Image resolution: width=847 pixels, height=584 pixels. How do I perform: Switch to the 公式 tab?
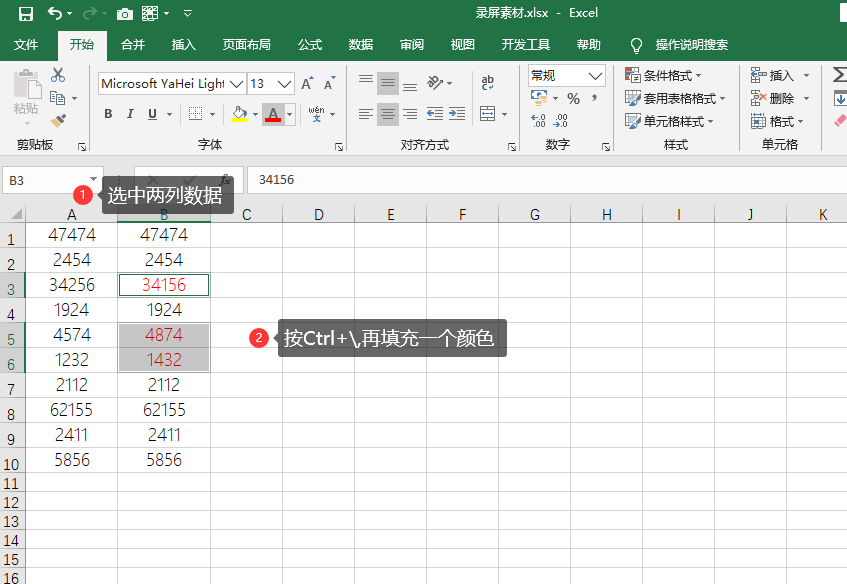pyautogui.click(x=310, y=45)
